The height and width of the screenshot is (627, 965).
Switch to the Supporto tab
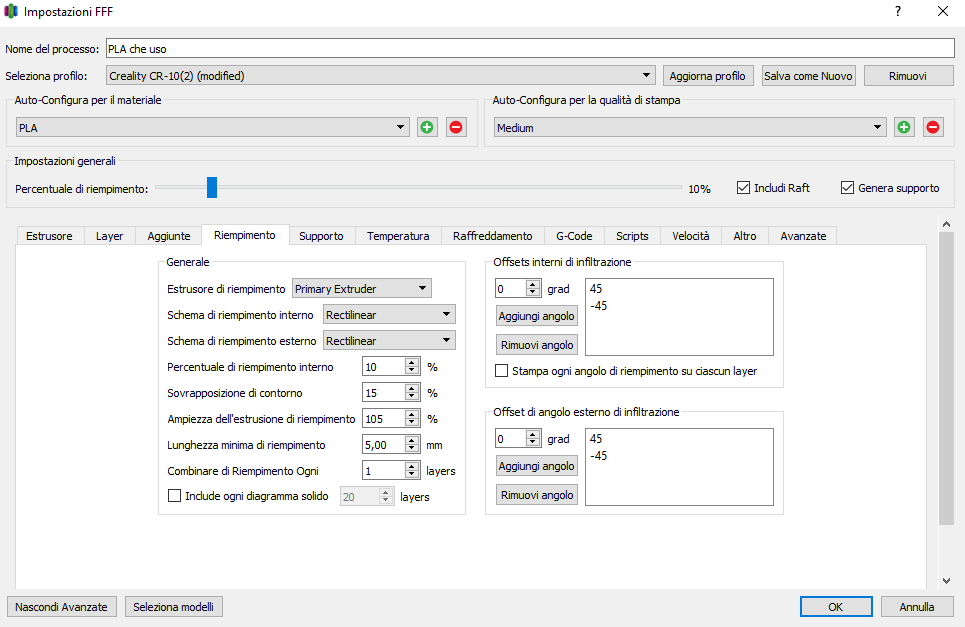[321, 236]
